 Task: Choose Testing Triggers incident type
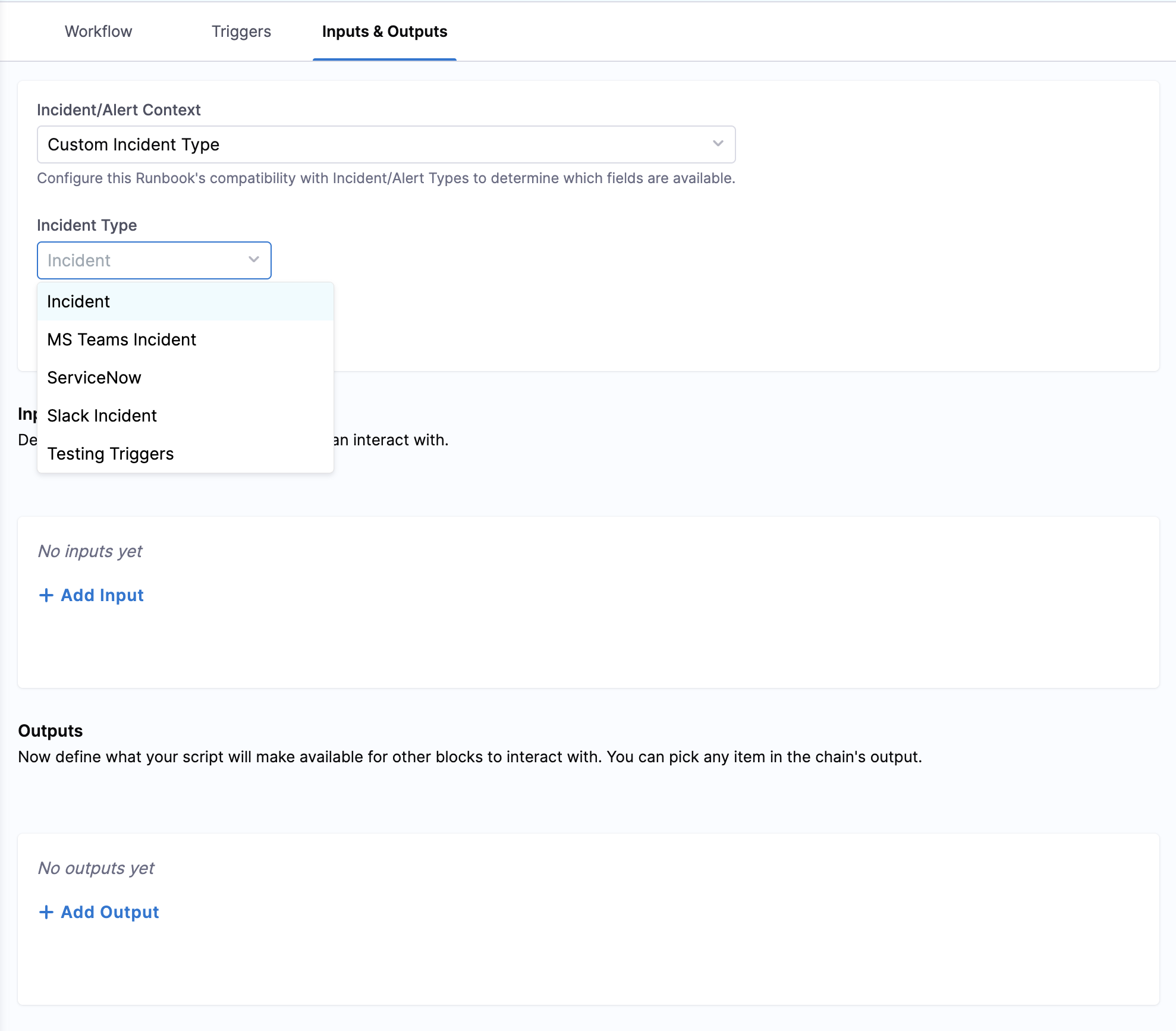110,454
